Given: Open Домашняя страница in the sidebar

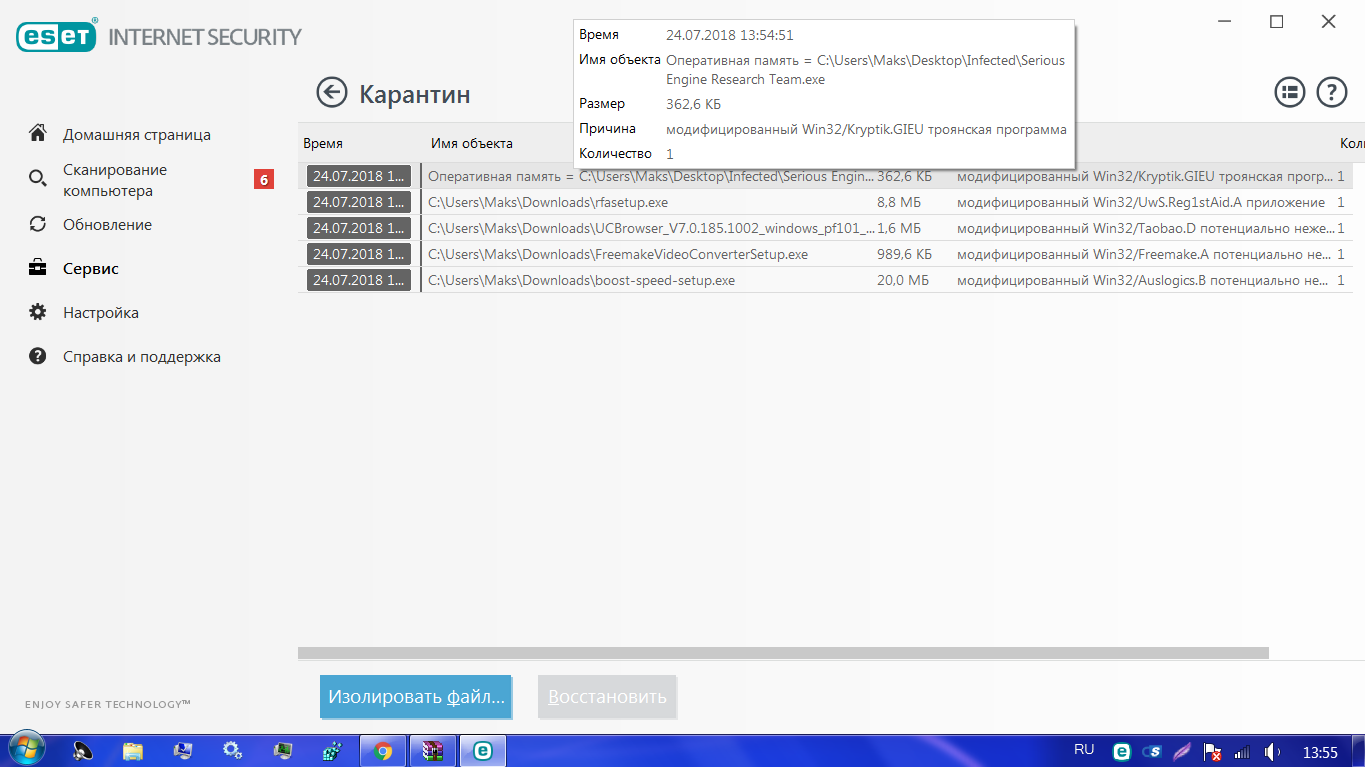Looking at the screenshot, I should pyautogui.click(x=137, y=134).
